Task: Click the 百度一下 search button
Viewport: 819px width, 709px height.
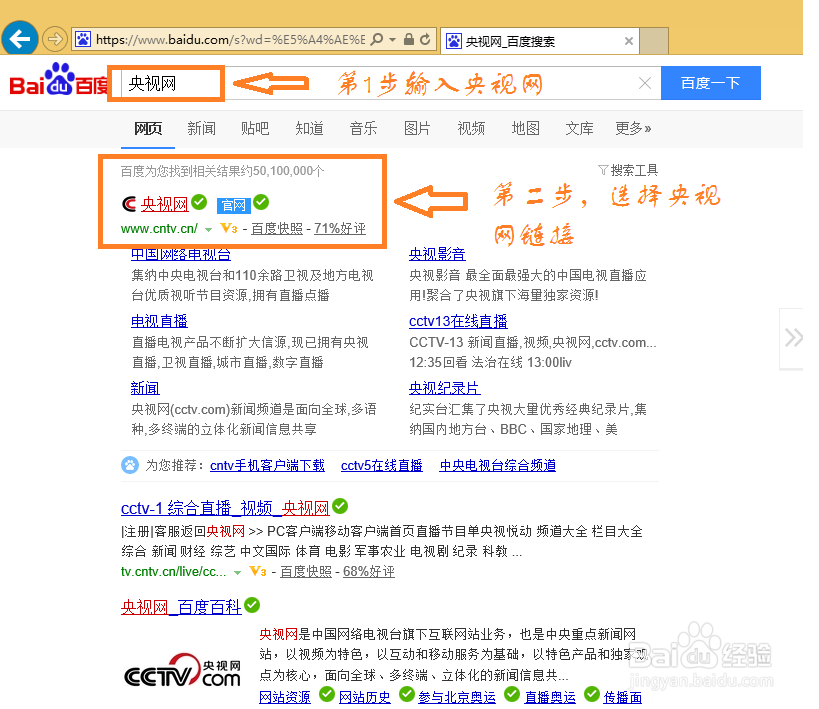Action: coord(710,83)
